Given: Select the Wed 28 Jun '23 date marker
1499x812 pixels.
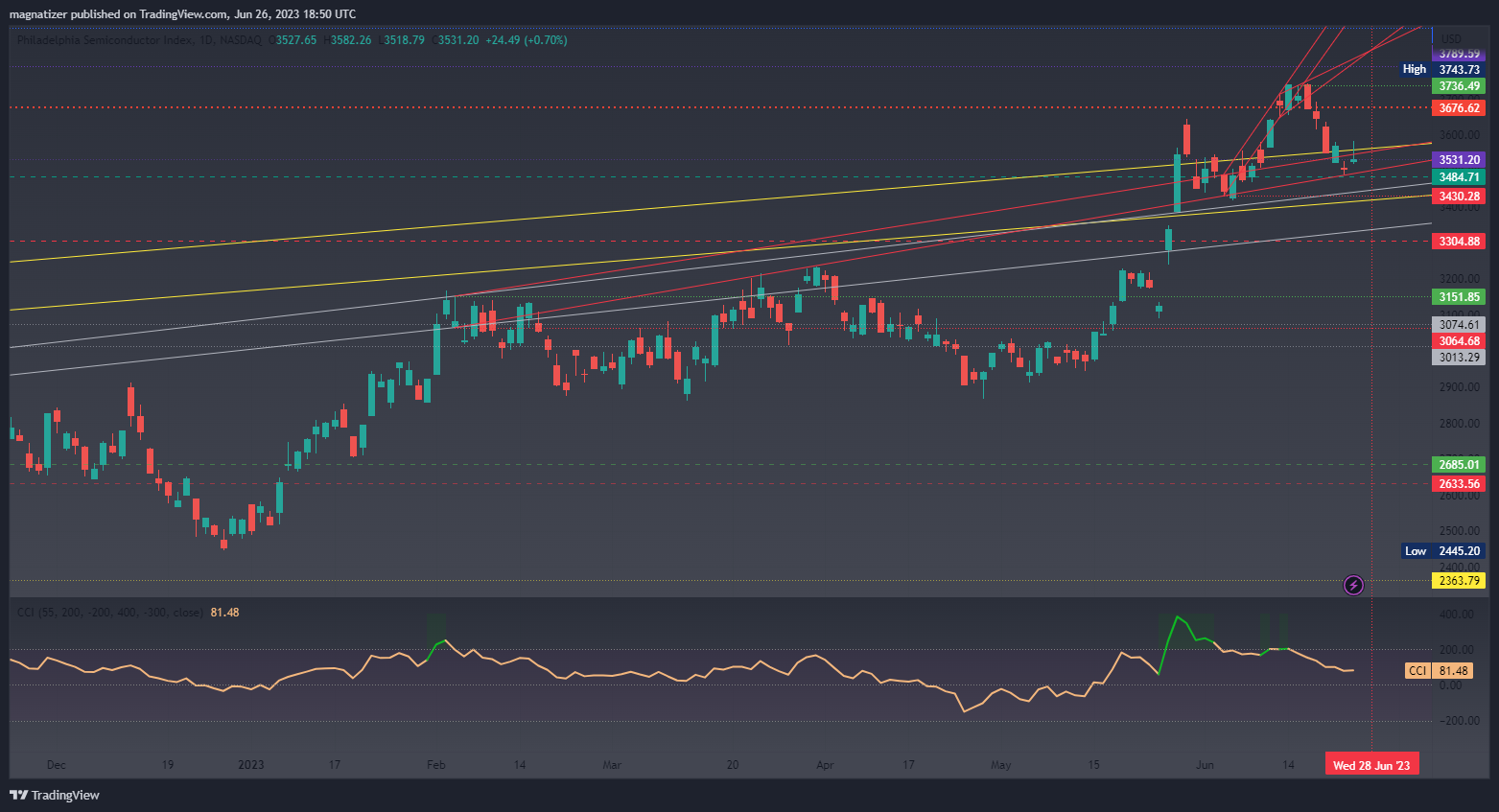Looking at the screenshot, I should click(1371, 765).
